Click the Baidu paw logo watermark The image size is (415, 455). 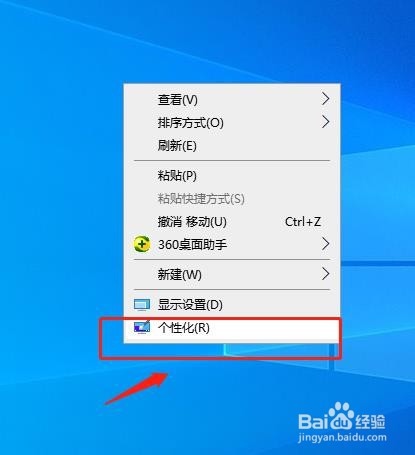click(x=341, y=416)
